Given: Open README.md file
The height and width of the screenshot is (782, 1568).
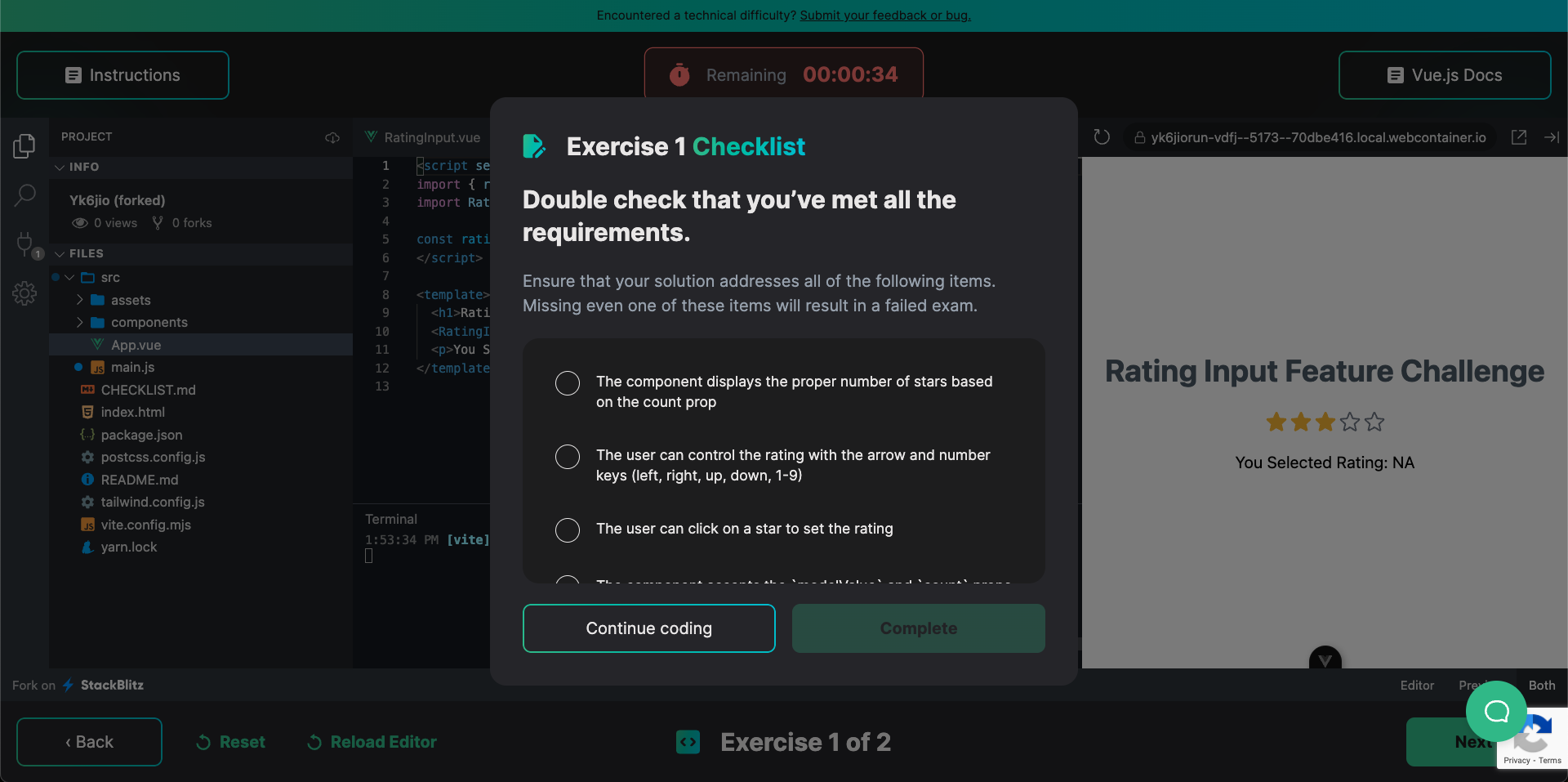Looking at the screenshot, I should pos(201,480).
